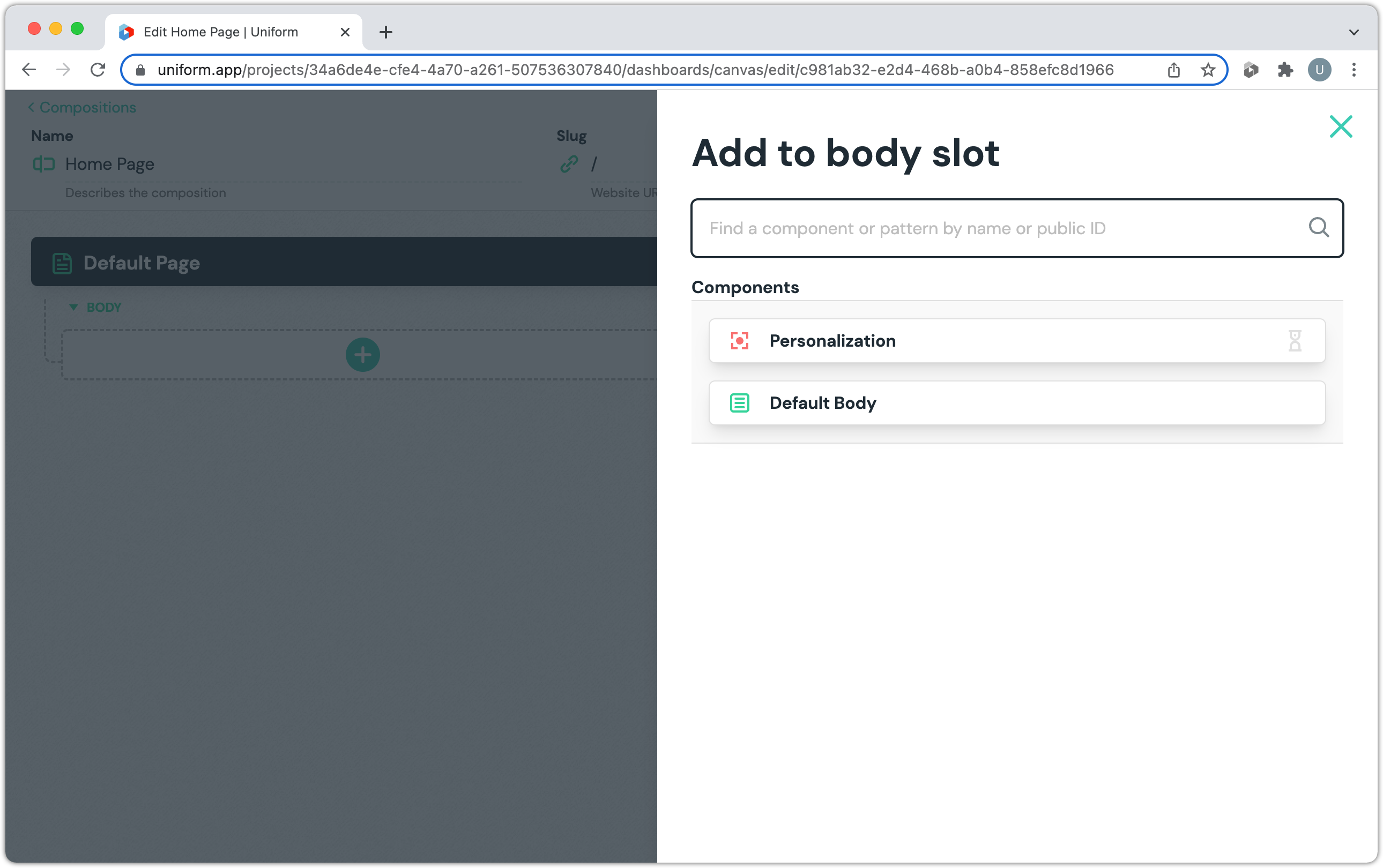The image size is (1383, 868).
Task: Click the green plus button in body slot
Action: pyautogui.click(x=362, y=355)
